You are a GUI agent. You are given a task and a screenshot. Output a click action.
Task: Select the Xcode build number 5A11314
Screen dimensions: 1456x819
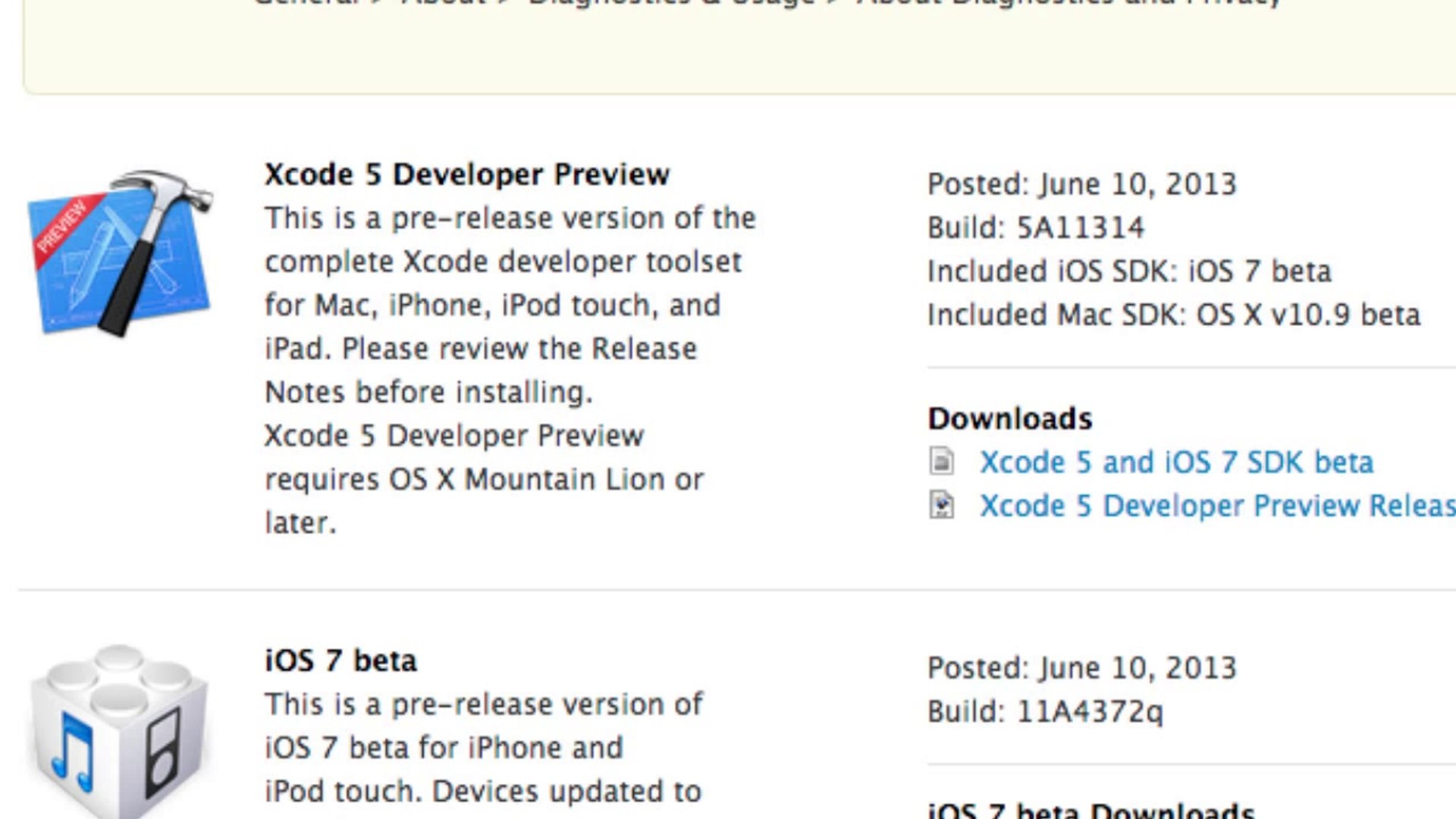[x=1081, y=227]
